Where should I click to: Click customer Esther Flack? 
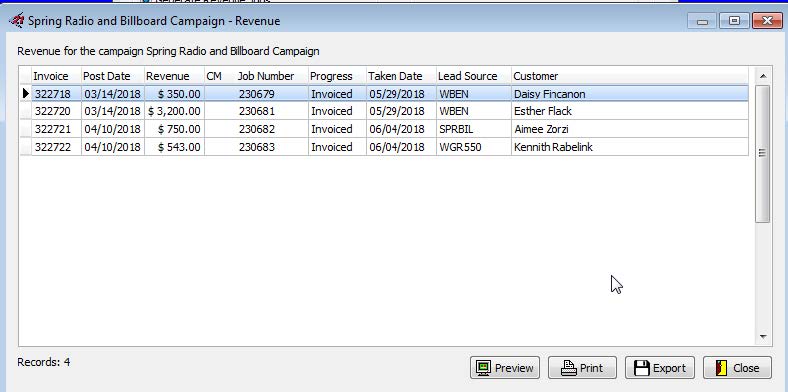[x=630, y=111]
